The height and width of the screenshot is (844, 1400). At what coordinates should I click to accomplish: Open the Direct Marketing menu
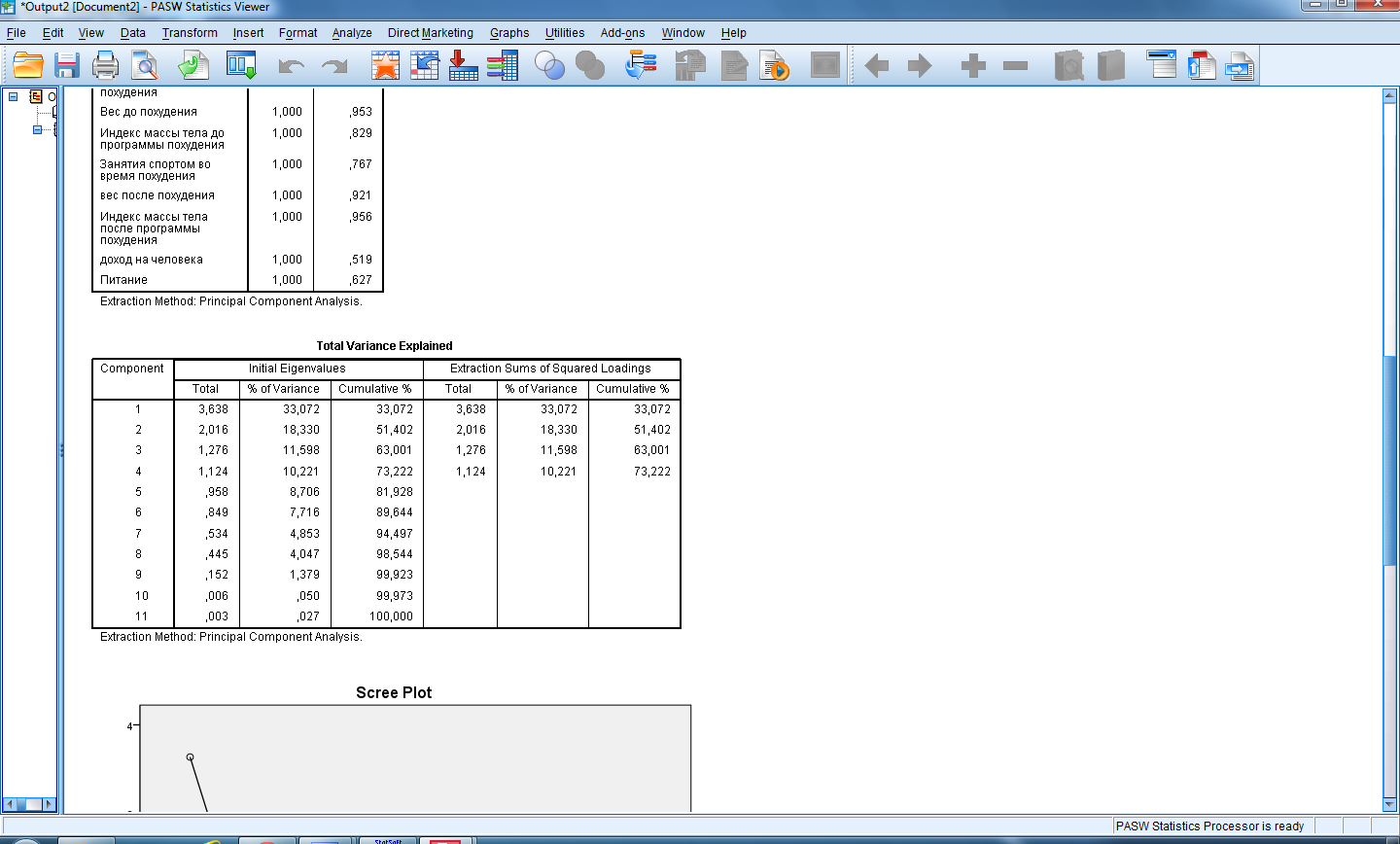[x=431, y=33]
